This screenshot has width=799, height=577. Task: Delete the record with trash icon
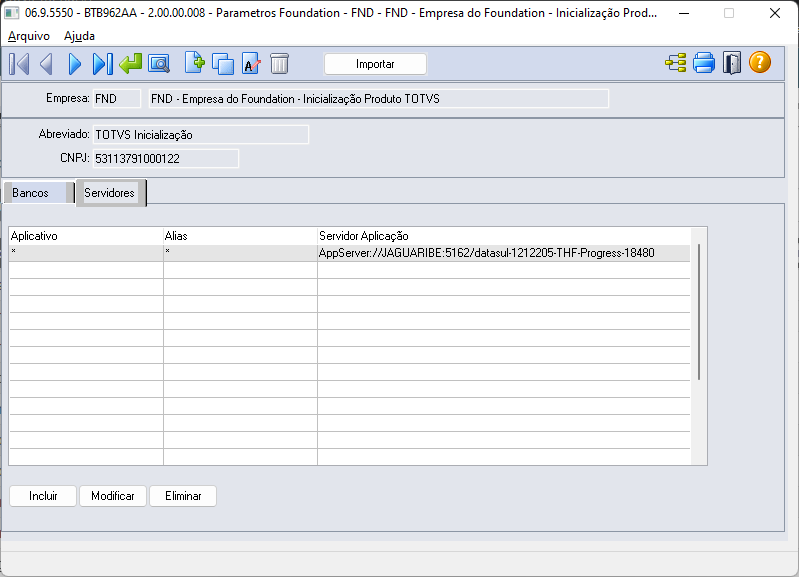[x=279, y=64]
